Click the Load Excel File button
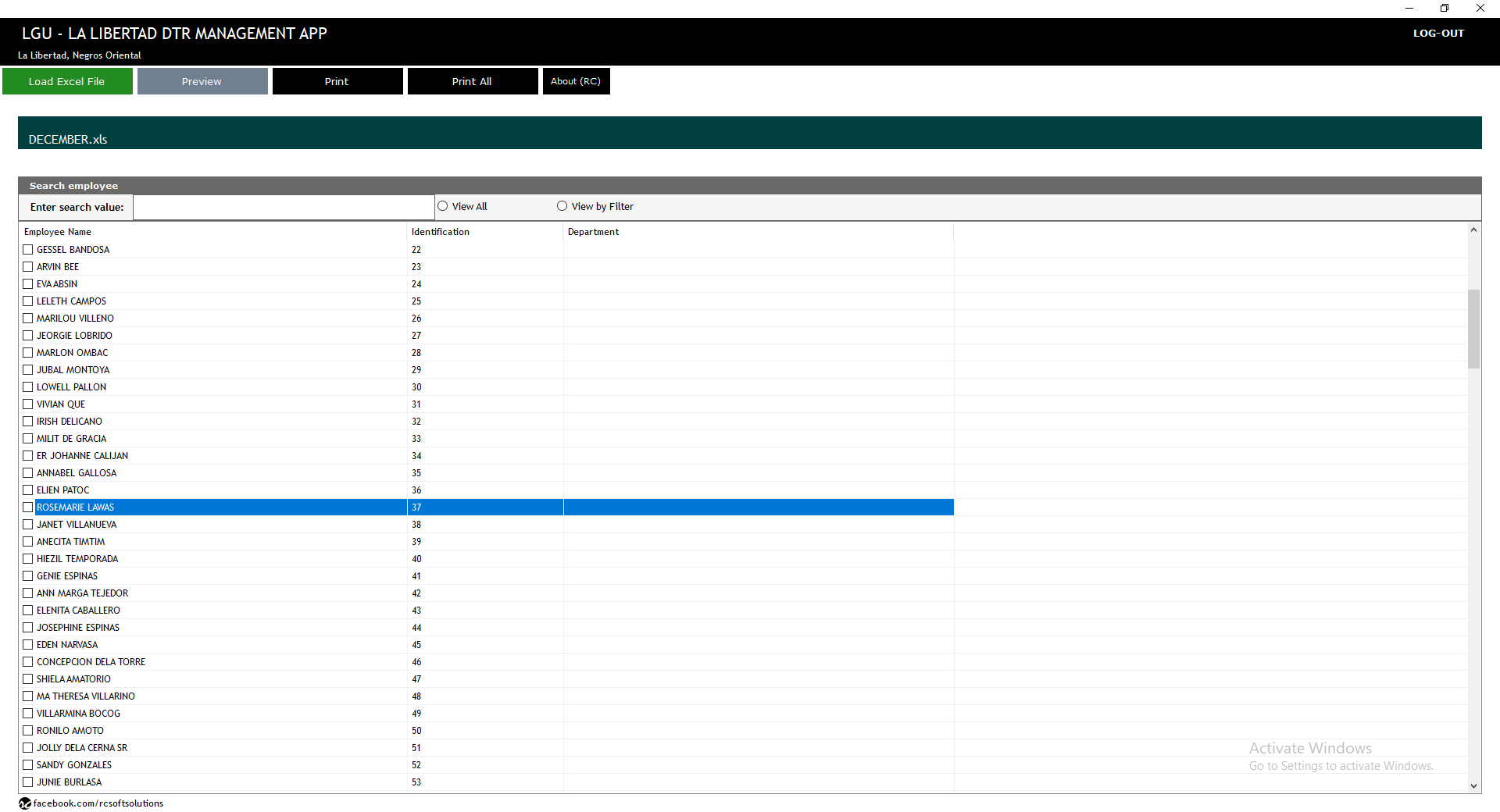Screen dimensions: 1500x812 (67, 81)
